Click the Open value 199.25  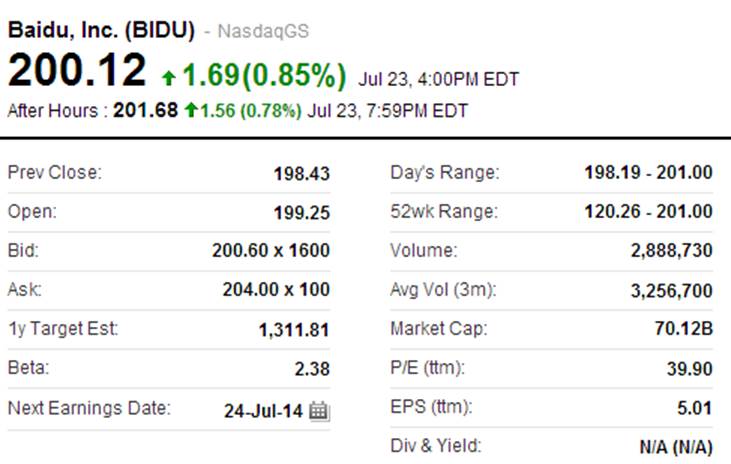pos(301,213)
